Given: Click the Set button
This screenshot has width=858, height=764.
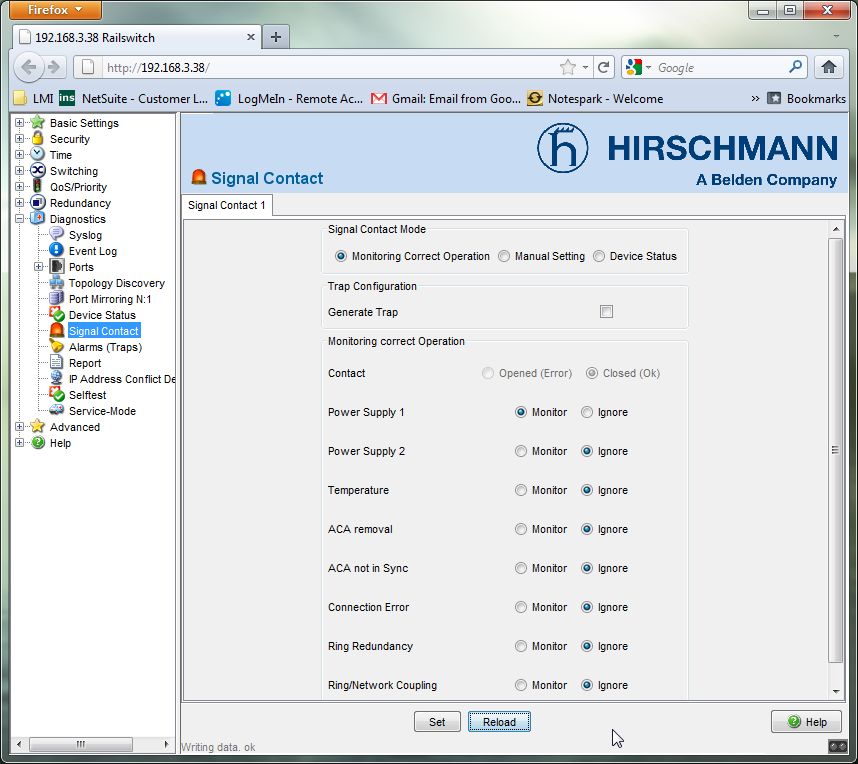Looking at the screenshot, I should 437,721.
